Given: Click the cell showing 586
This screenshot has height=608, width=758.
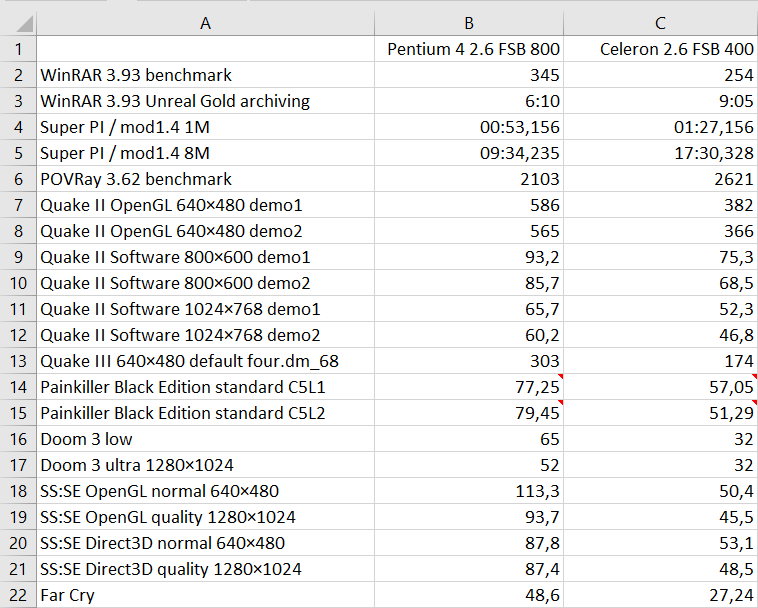Looking at the screenshot, I should pyautogui.click(x=469, y=205).
